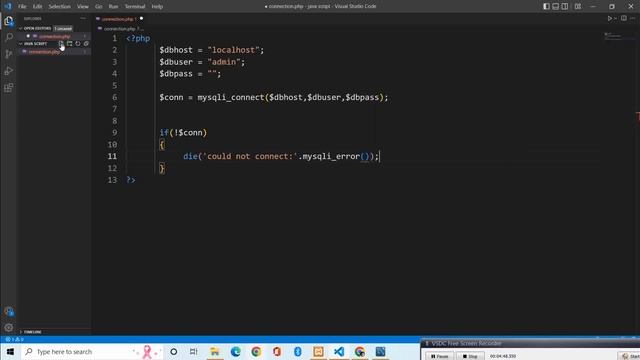Open the Accounts icon in activity bar
The width and height of the screenshot is (640, 360).
[9, 311]
